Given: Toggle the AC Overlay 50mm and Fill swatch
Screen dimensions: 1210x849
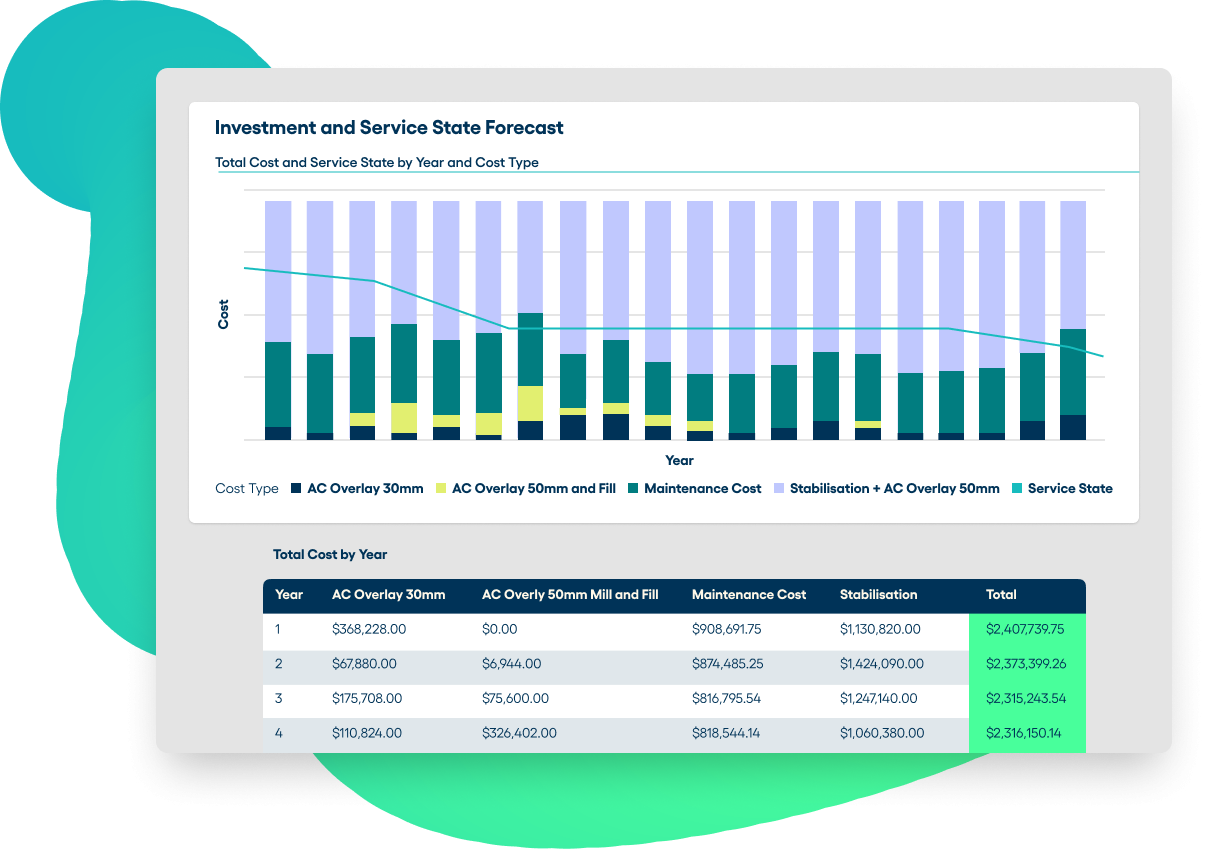Looking at the screenshot, I should click(x=441, y=488).
